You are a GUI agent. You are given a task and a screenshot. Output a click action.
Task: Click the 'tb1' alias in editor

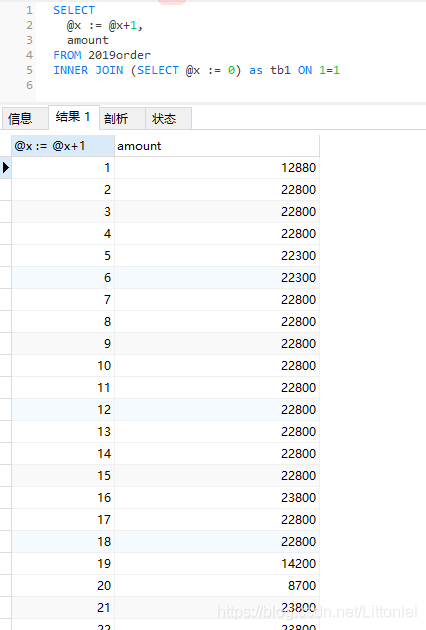(x=280, y=70)
